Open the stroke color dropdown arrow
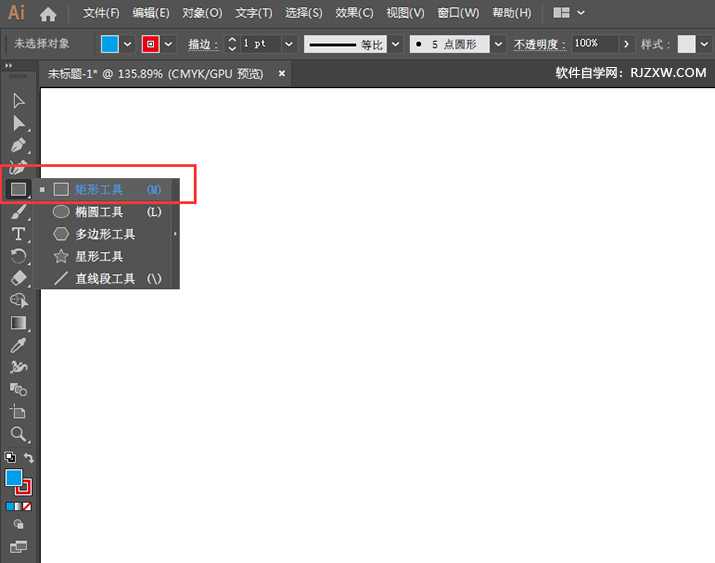 tap(168, 44)
